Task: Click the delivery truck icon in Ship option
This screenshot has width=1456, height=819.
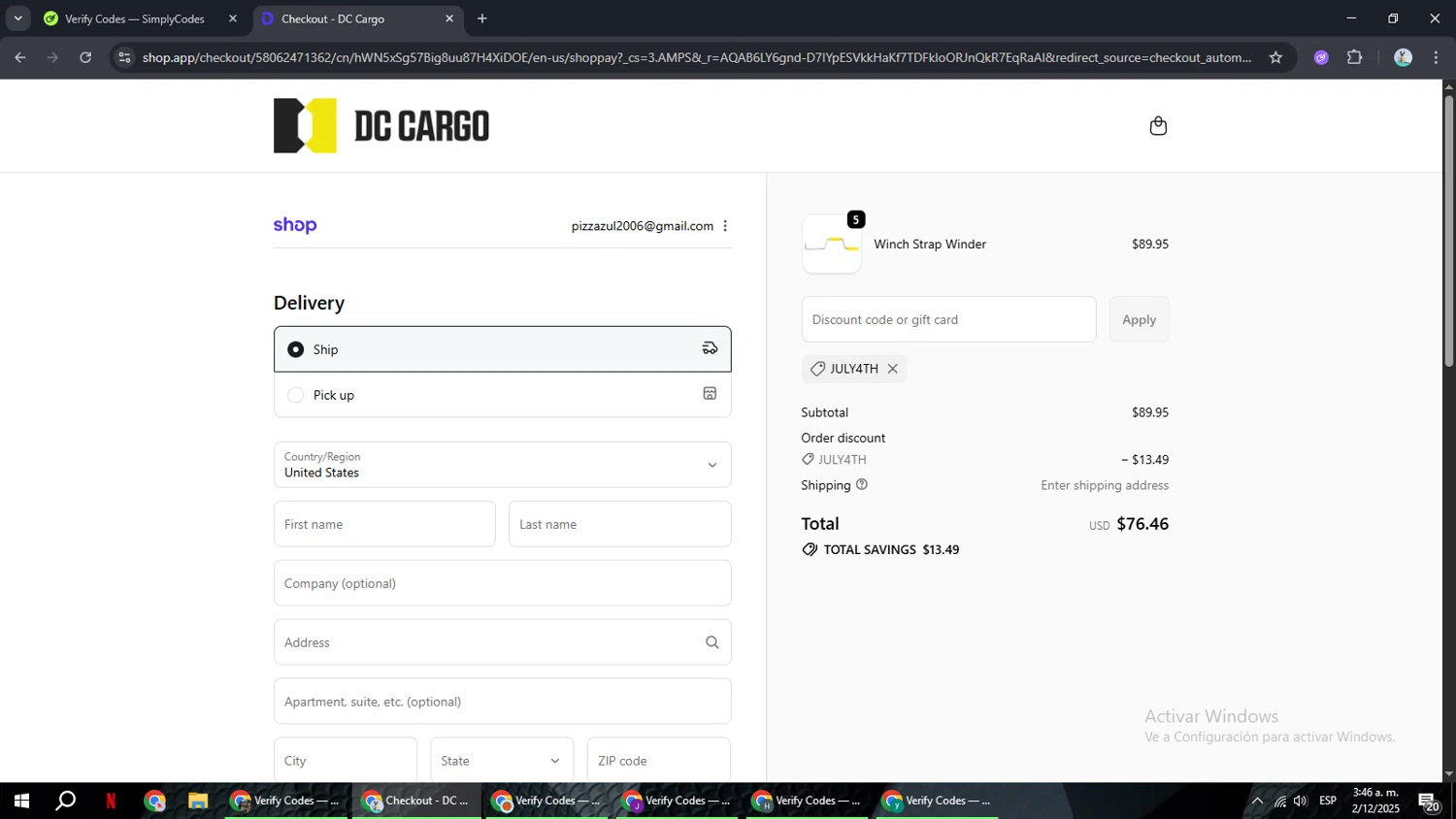Action: click(x=710, y=348)
